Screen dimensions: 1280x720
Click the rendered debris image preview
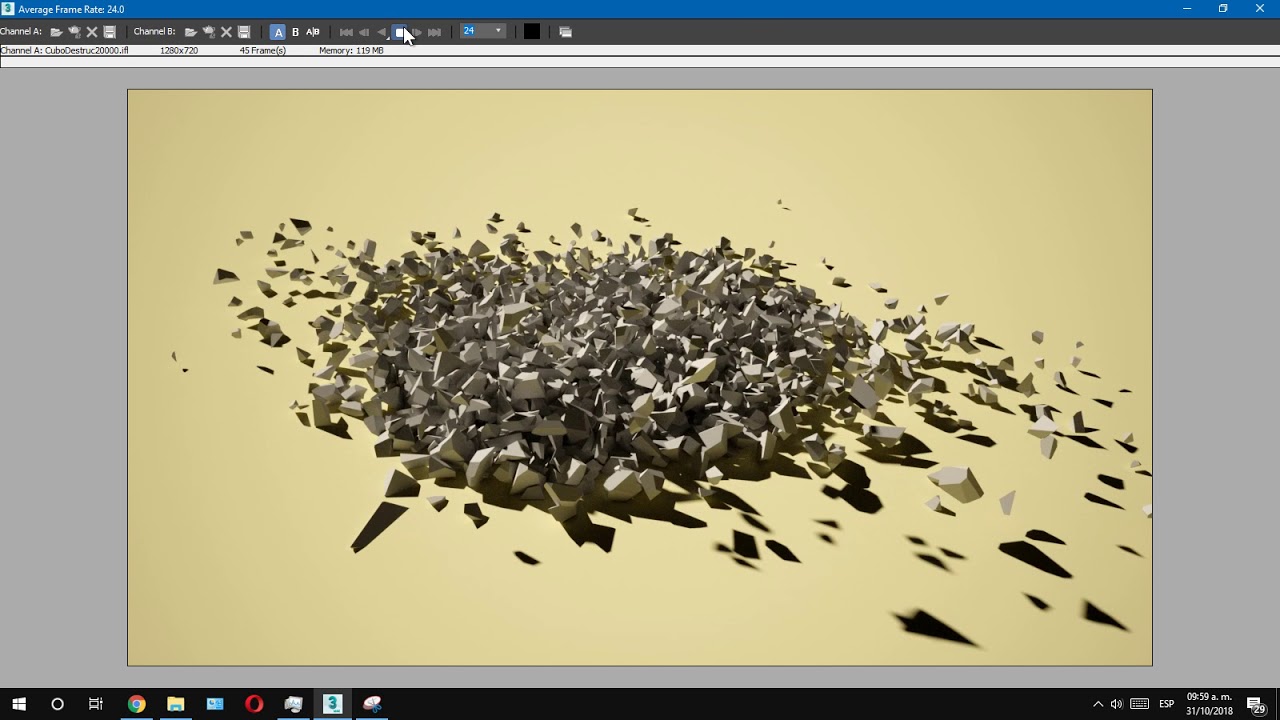point(640,377)
